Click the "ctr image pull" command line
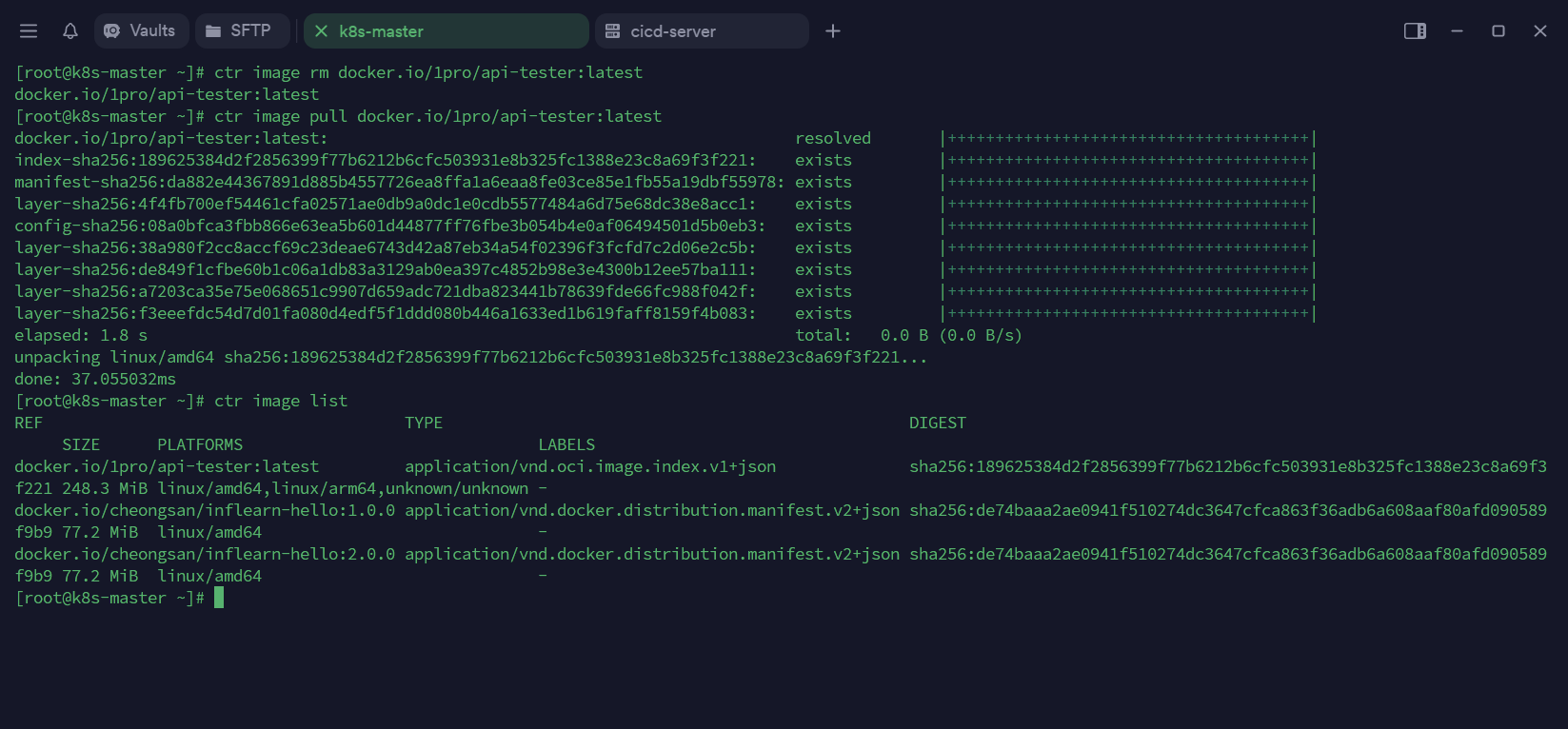The height and width of the screenshot is (729, 1568). pyautogui.click(x=437, y=117)
